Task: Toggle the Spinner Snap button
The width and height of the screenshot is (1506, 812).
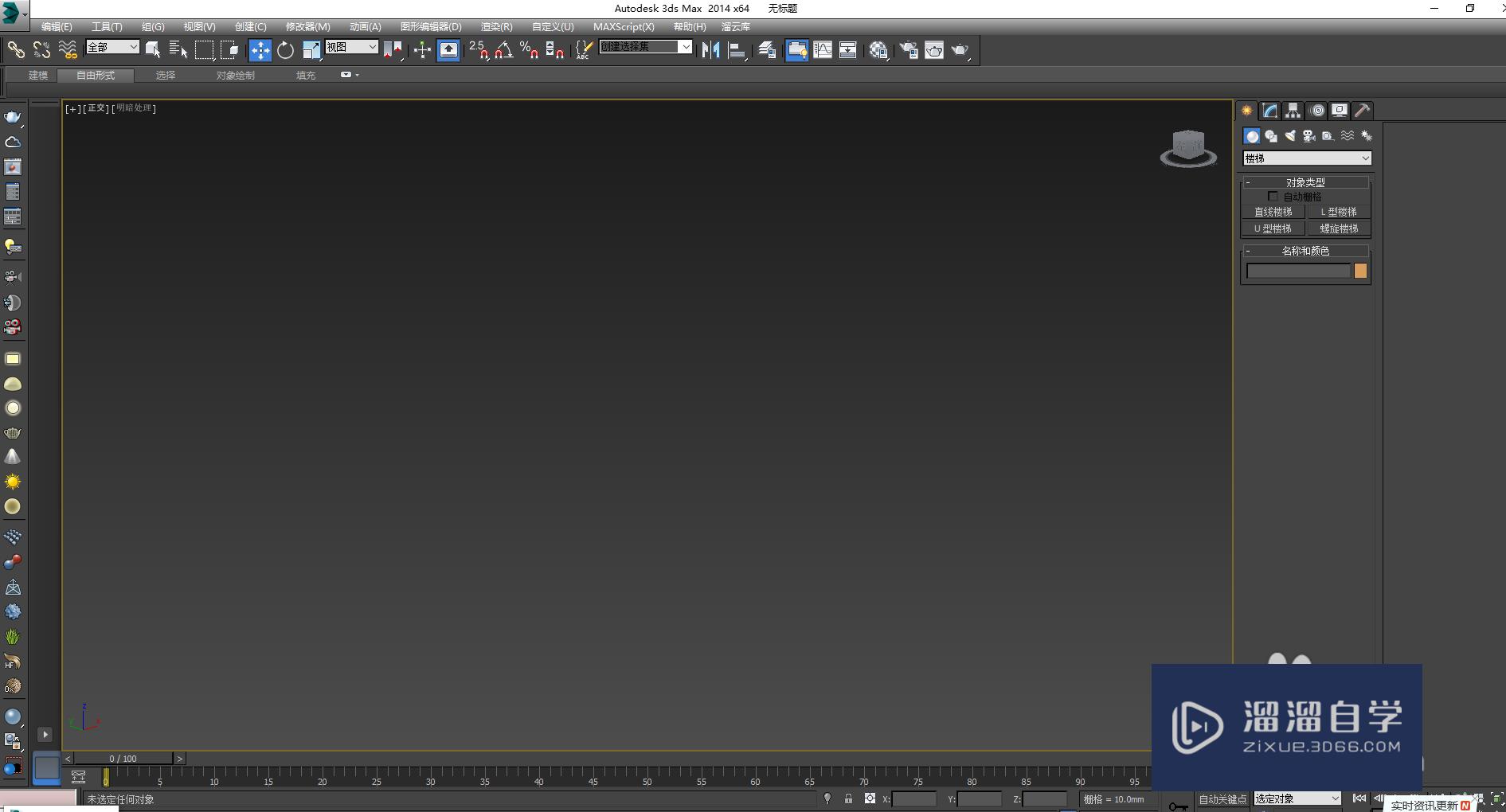Action: [555, 50]
